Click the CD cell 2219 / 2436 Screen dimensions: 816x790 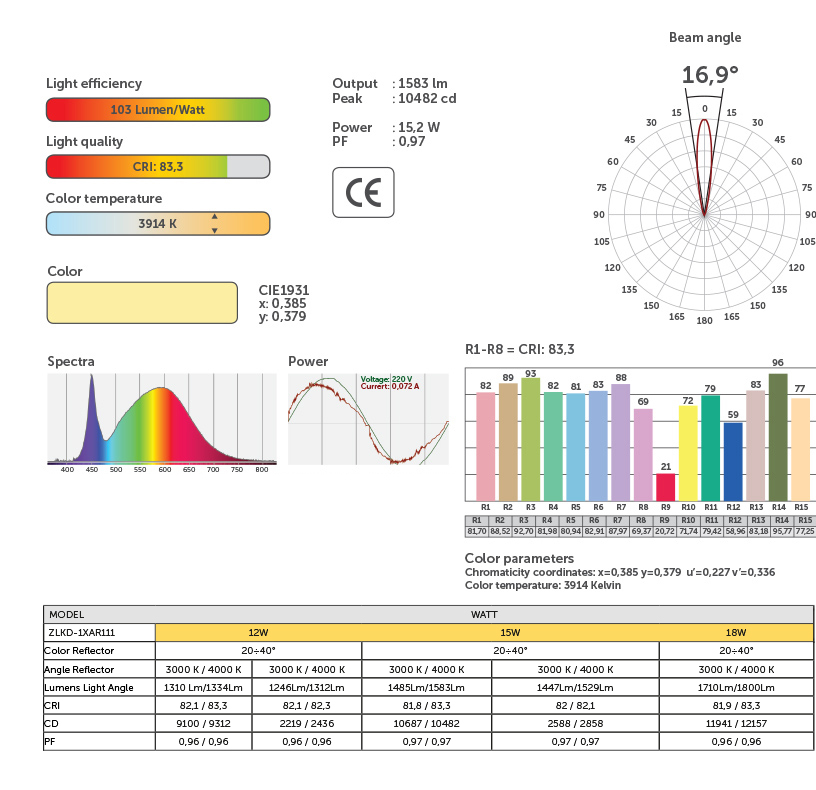pyautogui.click(x=307, y=723)
